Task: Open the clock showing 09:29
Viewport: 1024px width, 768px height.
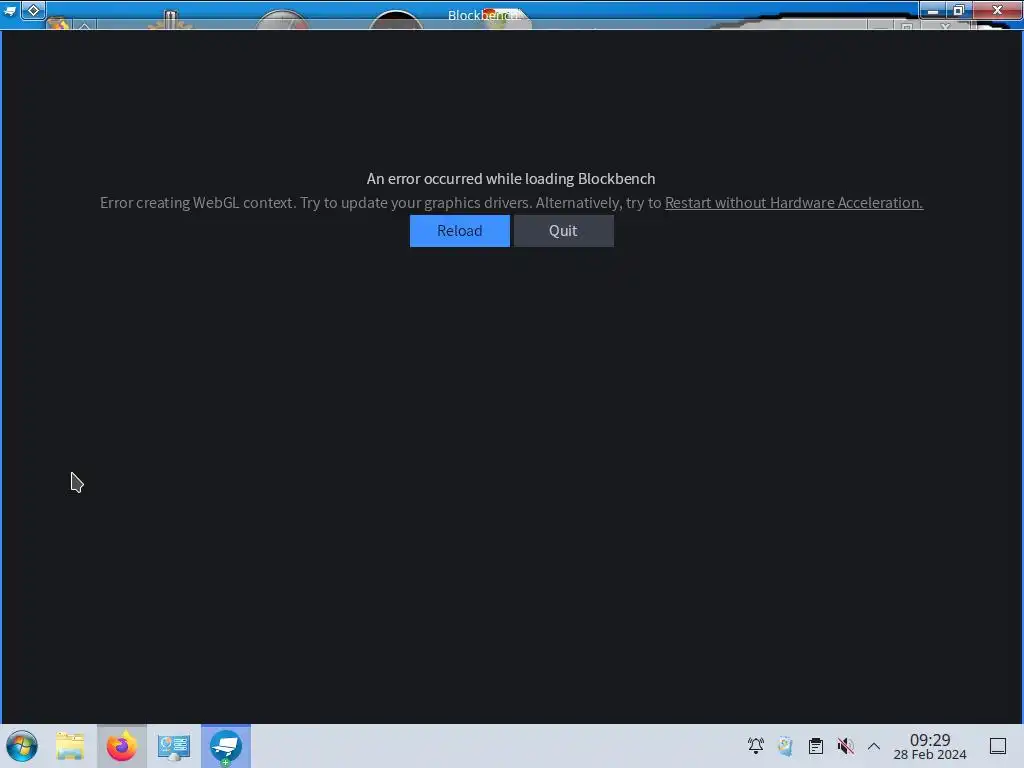Action: [930, 746]
